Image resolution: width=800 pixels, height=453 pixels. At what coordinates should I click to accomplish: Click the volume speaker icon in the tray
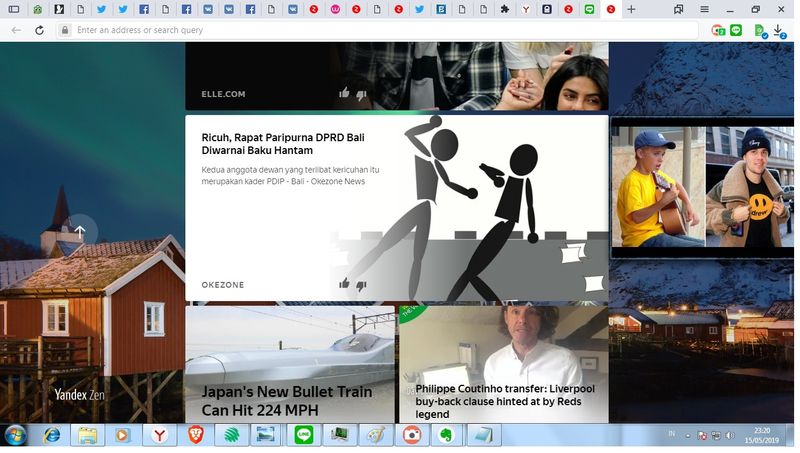click(730, 436)
